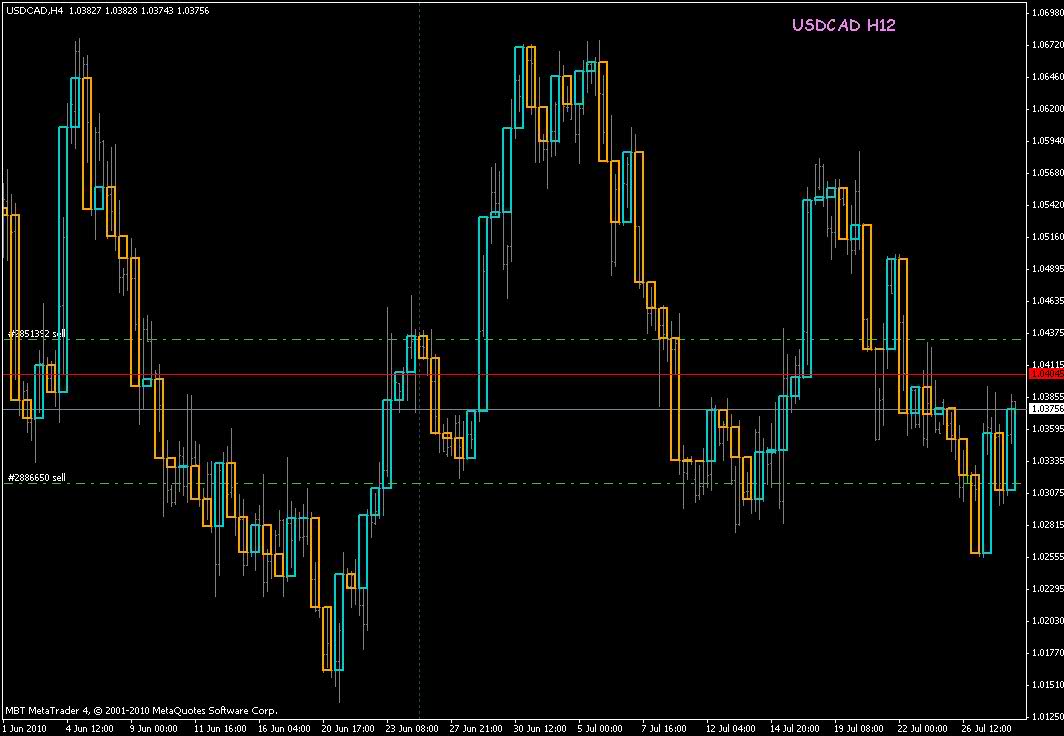Image resolution: width=1064 pixels, height=736 pixels.
Task: Click the "26 Jul 12:00" time label
Action: point(989,729)
